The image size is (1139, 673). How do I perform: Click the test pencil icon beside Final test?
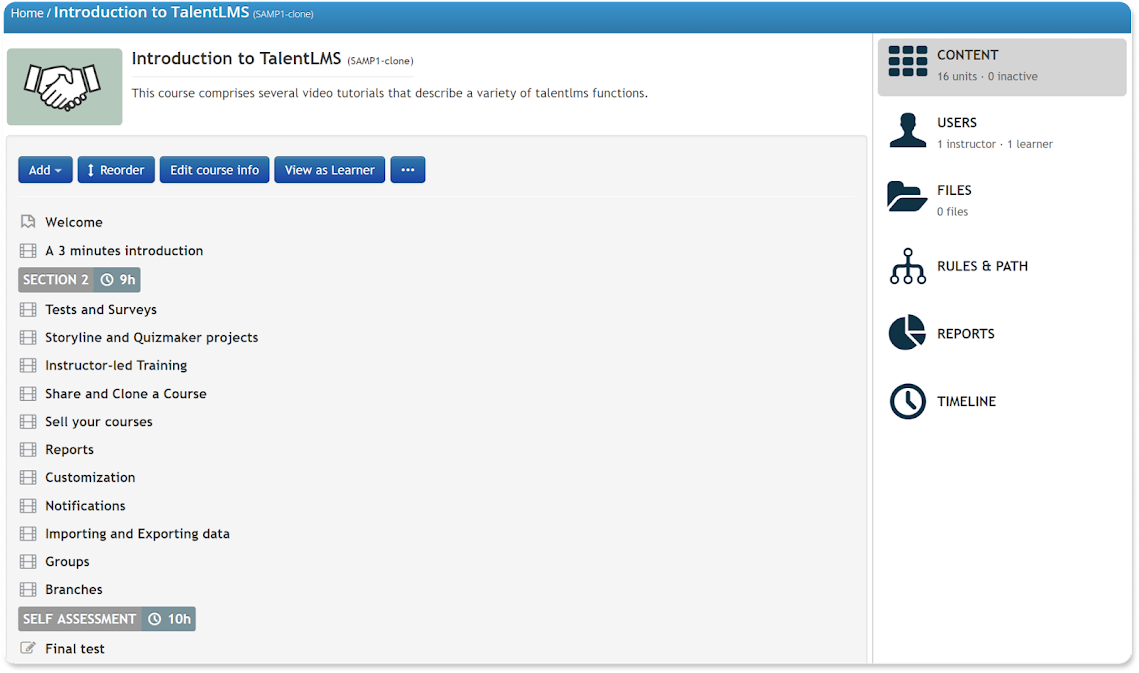click(28, 648)
